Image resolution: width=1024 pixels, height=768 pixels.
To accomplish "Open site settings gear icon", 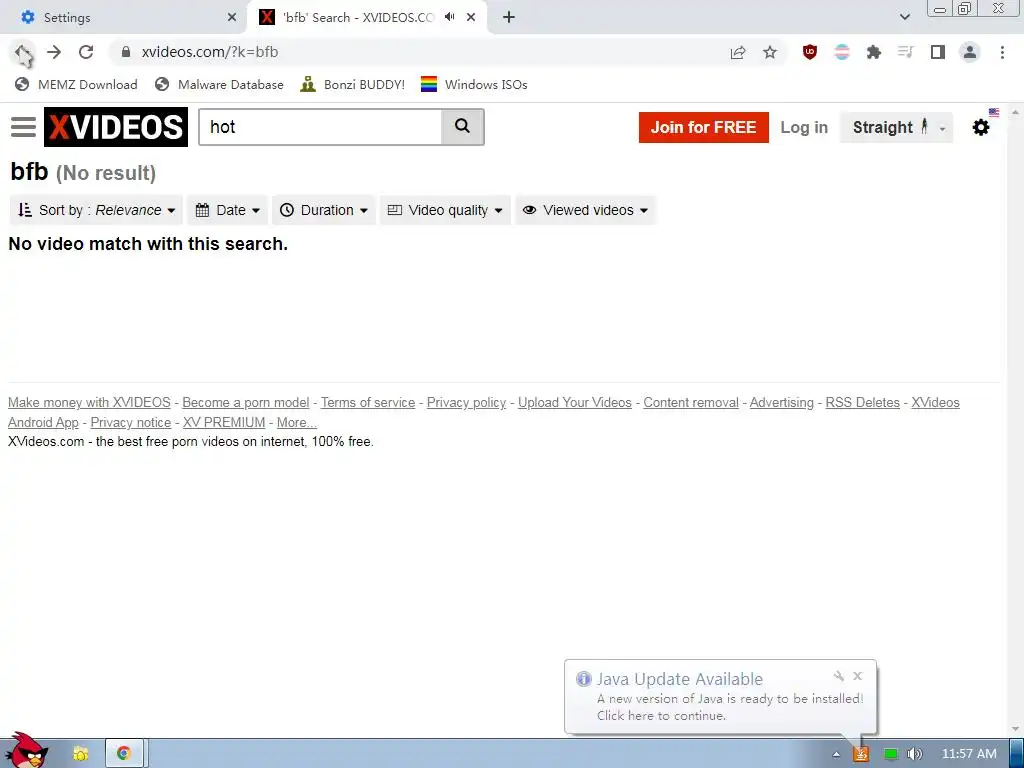I will click(x=980, y=127).
